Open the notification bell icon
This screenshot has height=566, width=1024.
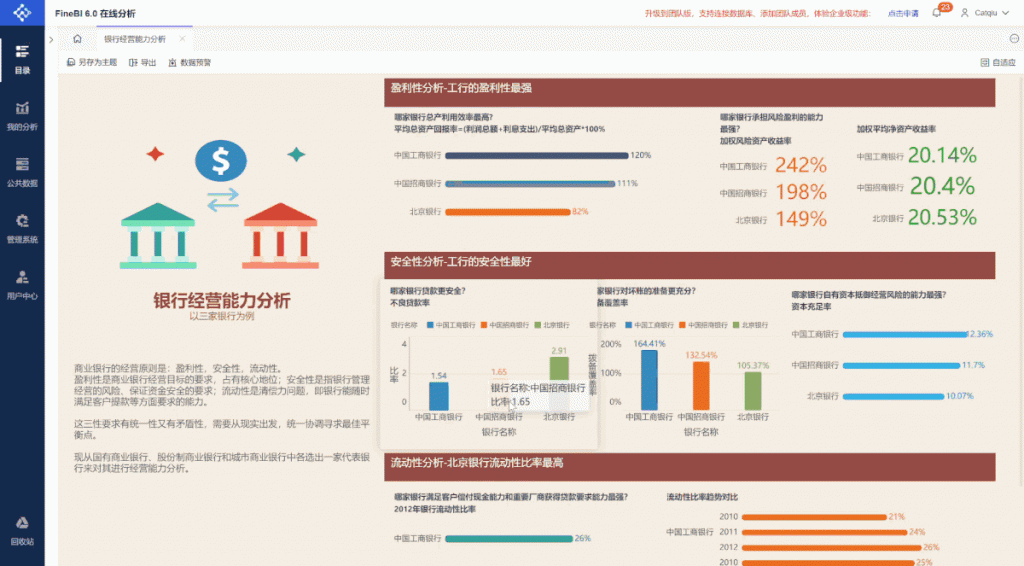pyautogui.click(x=936, y=12)
